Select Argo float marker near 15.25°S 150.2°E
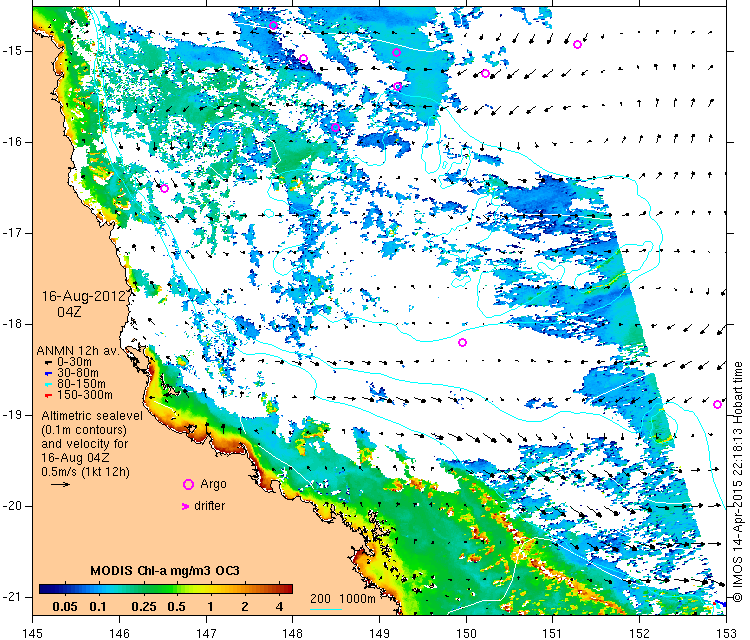750x640 pixels. pyautogui.click(x=485, y=74)
